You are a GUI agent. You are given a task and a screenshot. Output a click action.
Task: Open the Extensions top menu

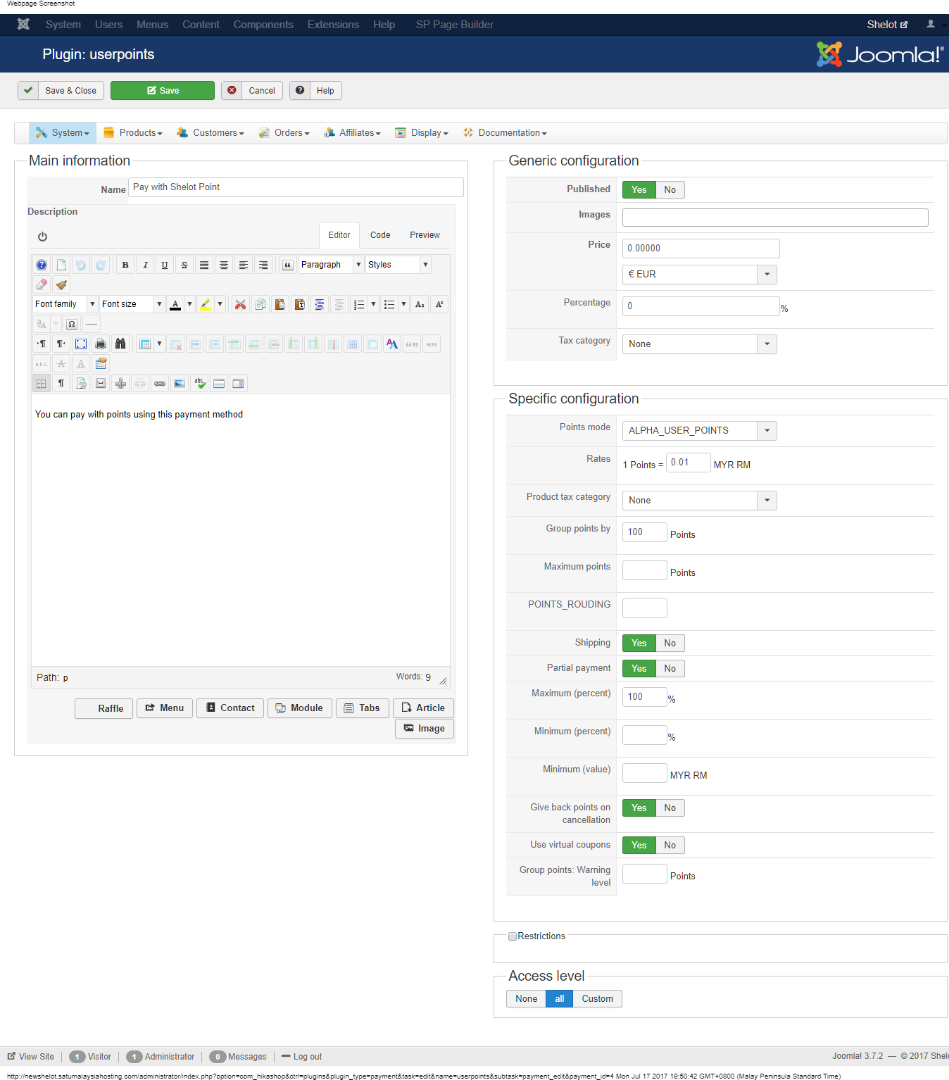pos(333,25)
